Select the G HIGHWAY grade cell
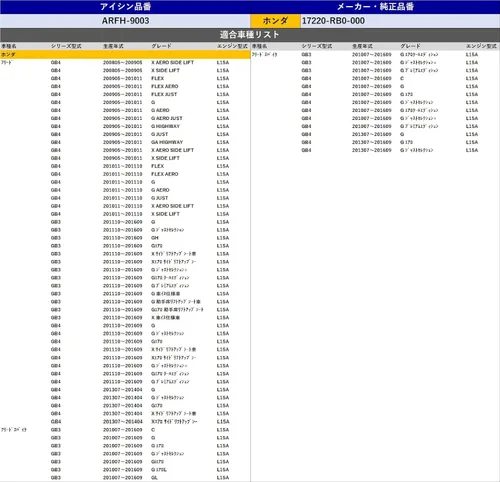Image resolution: width=500 pixels, height=482 pixels. tap(165, 126)
